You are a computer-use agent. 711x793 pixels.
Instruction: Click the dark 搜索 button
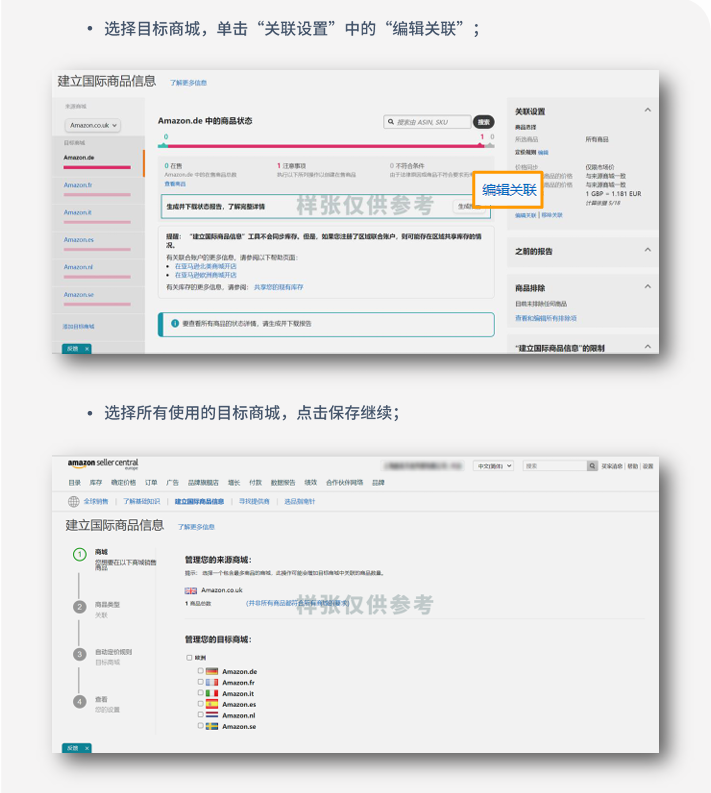484,122
